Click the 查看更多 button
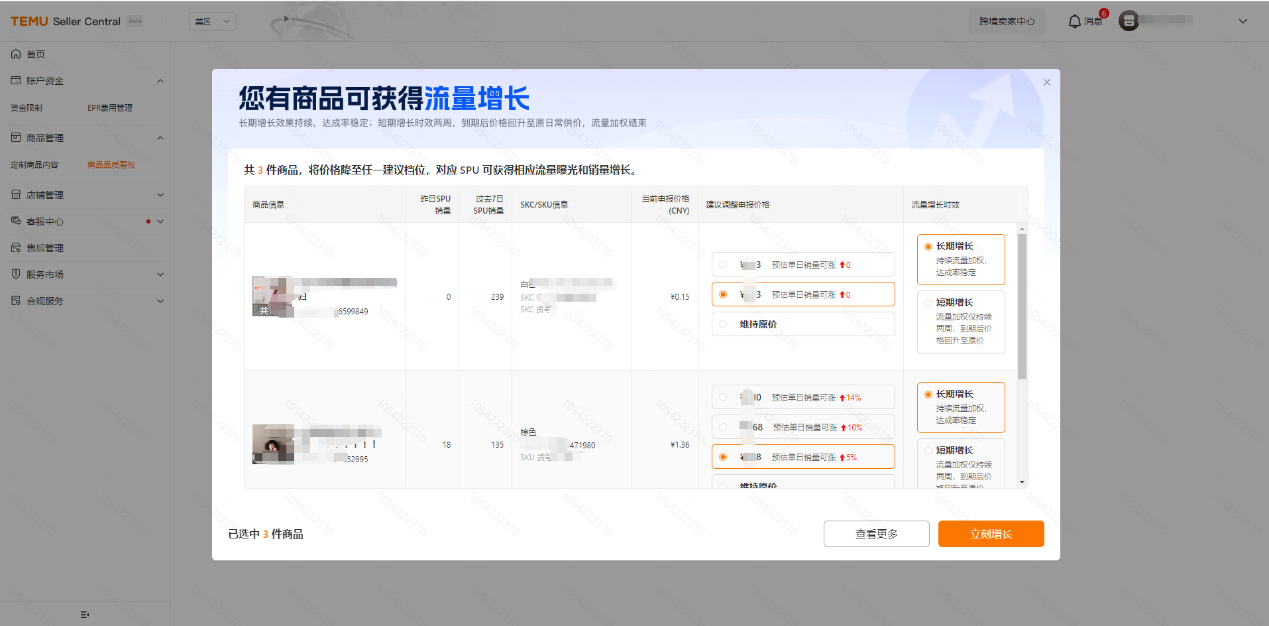The image size is (1269, 626). (876, 534)
